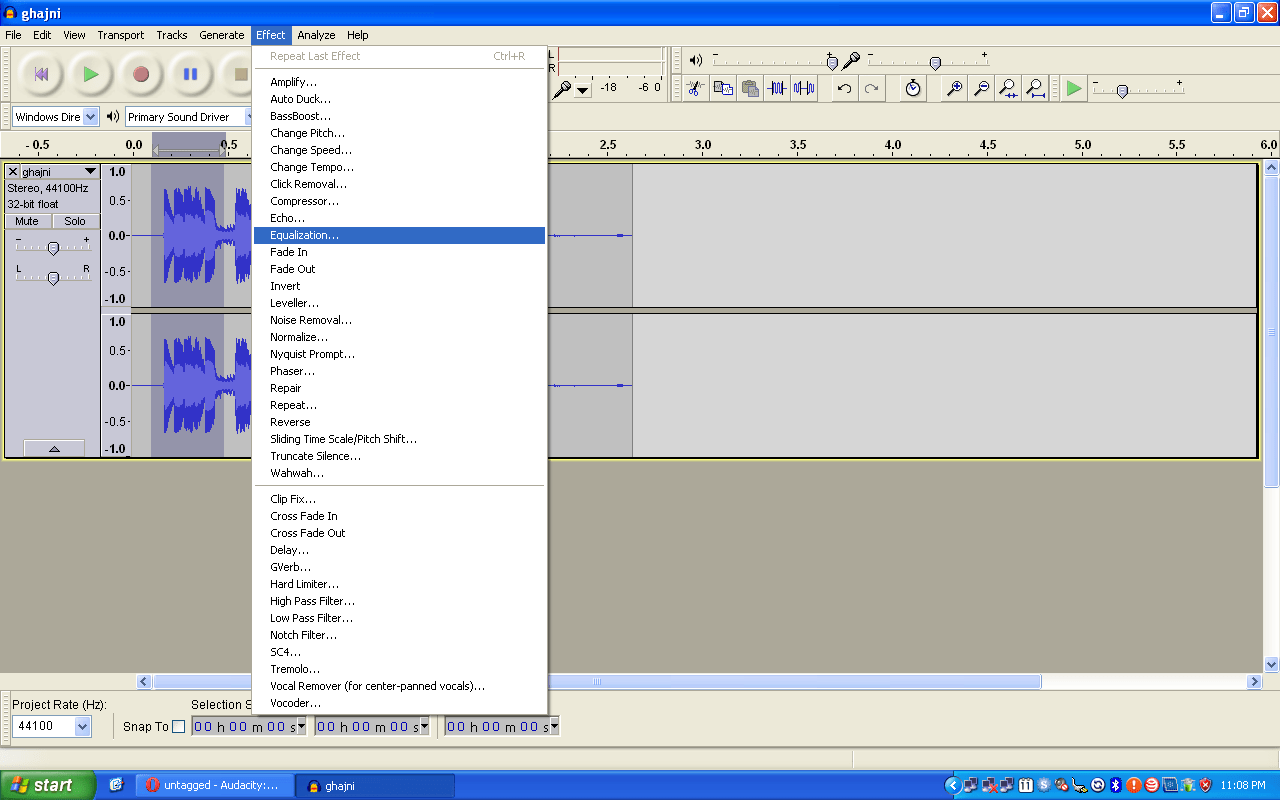Activate the Zoom tool
Viewport: 1280px width, 800px height.
coord(275,89)
